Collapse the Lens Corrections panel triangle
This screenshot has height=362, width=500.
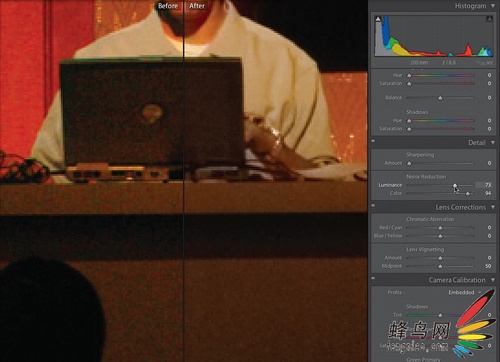click(493, 207)
